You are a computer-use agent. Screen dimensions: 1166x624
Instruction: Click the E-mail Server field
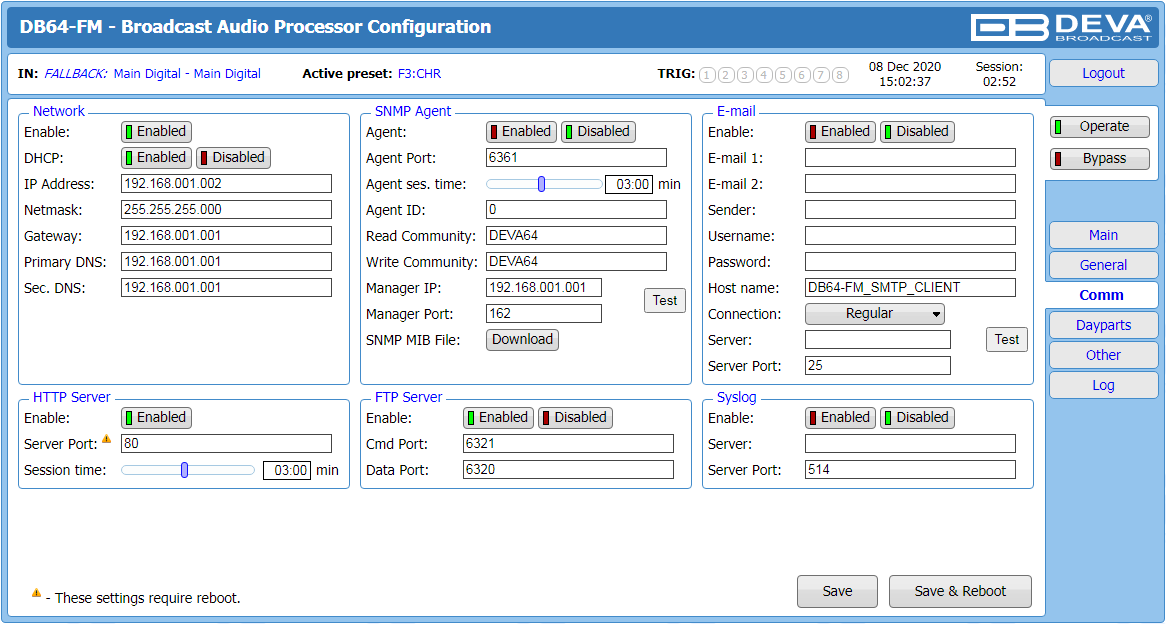877,340
